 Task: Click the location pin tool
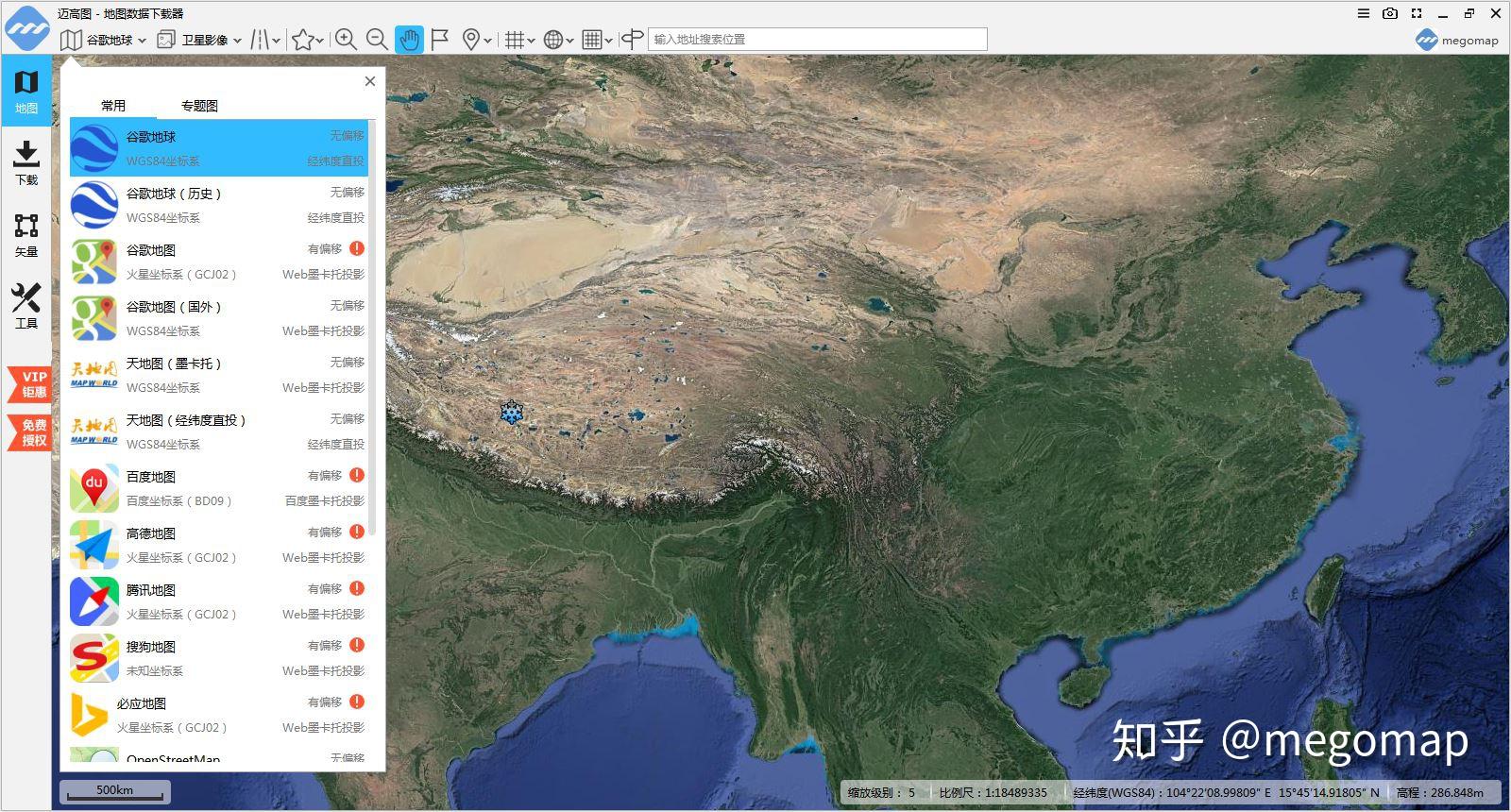470,40
